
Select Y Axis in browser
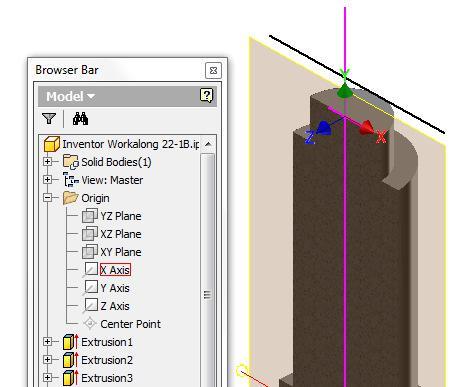[x=115, y=288]
